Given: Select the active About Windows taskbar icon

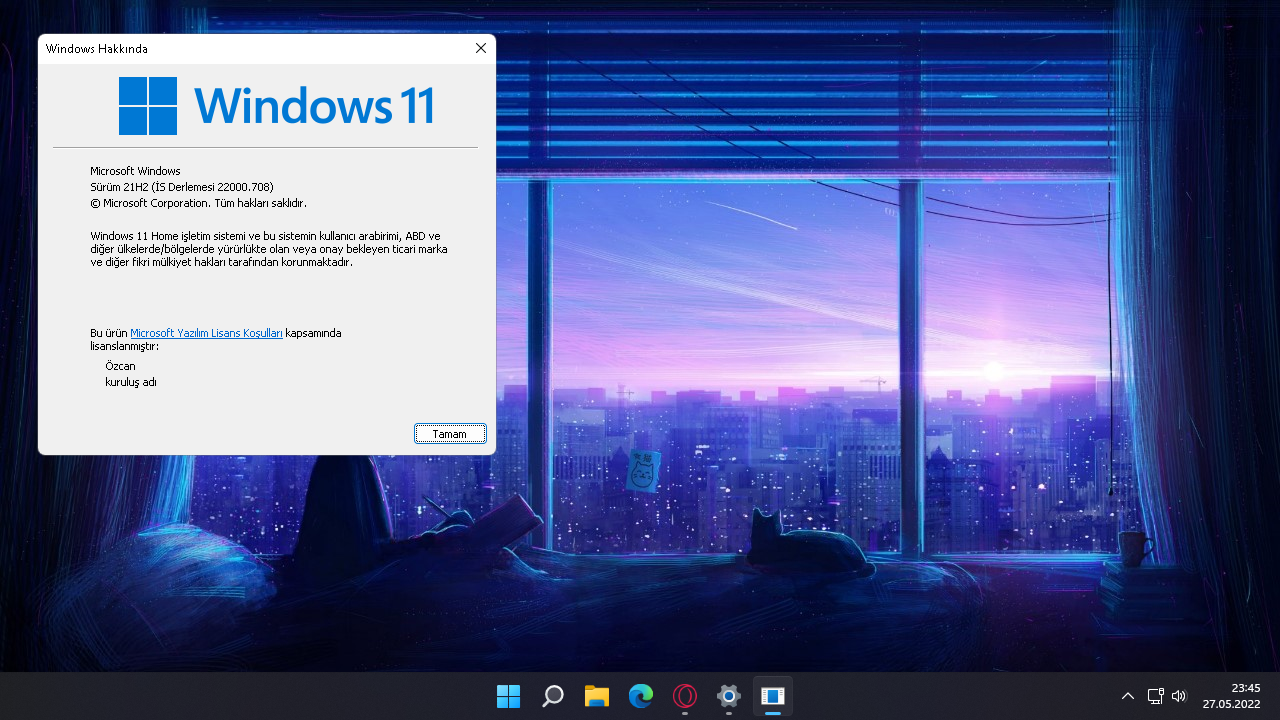Looking at the screenshot, I should pos(772,696).
